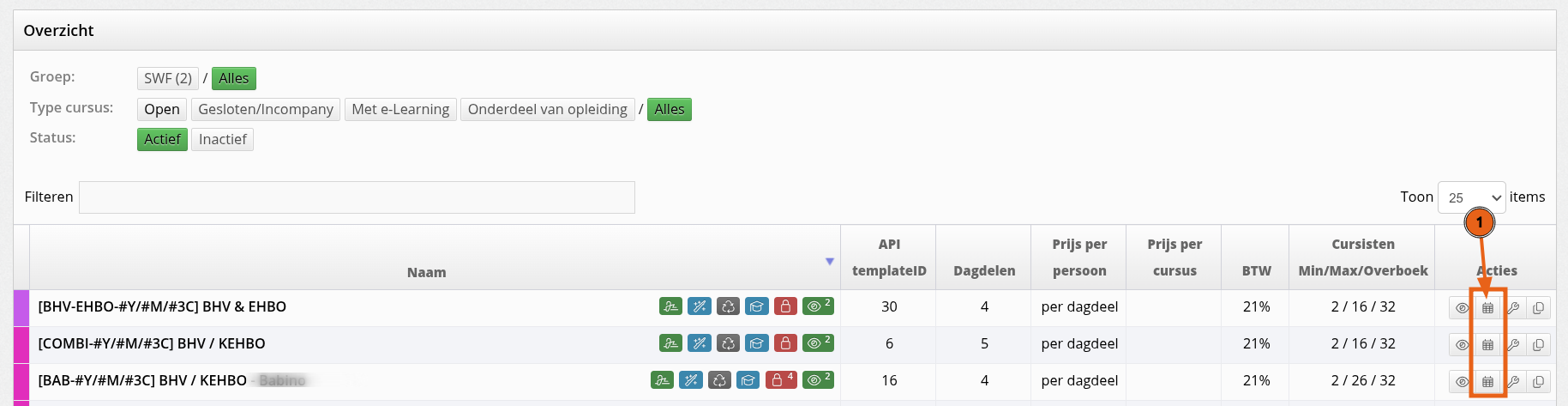The image size is (1568, 406).
Task: Open the Toon items count dropdown
Action: coord(1471,197)
